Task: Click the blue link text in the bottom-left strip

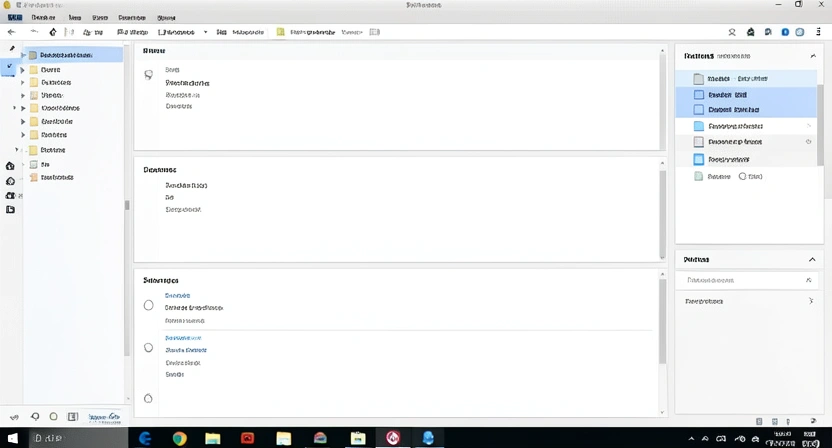Action: click(x=104, y=417)
